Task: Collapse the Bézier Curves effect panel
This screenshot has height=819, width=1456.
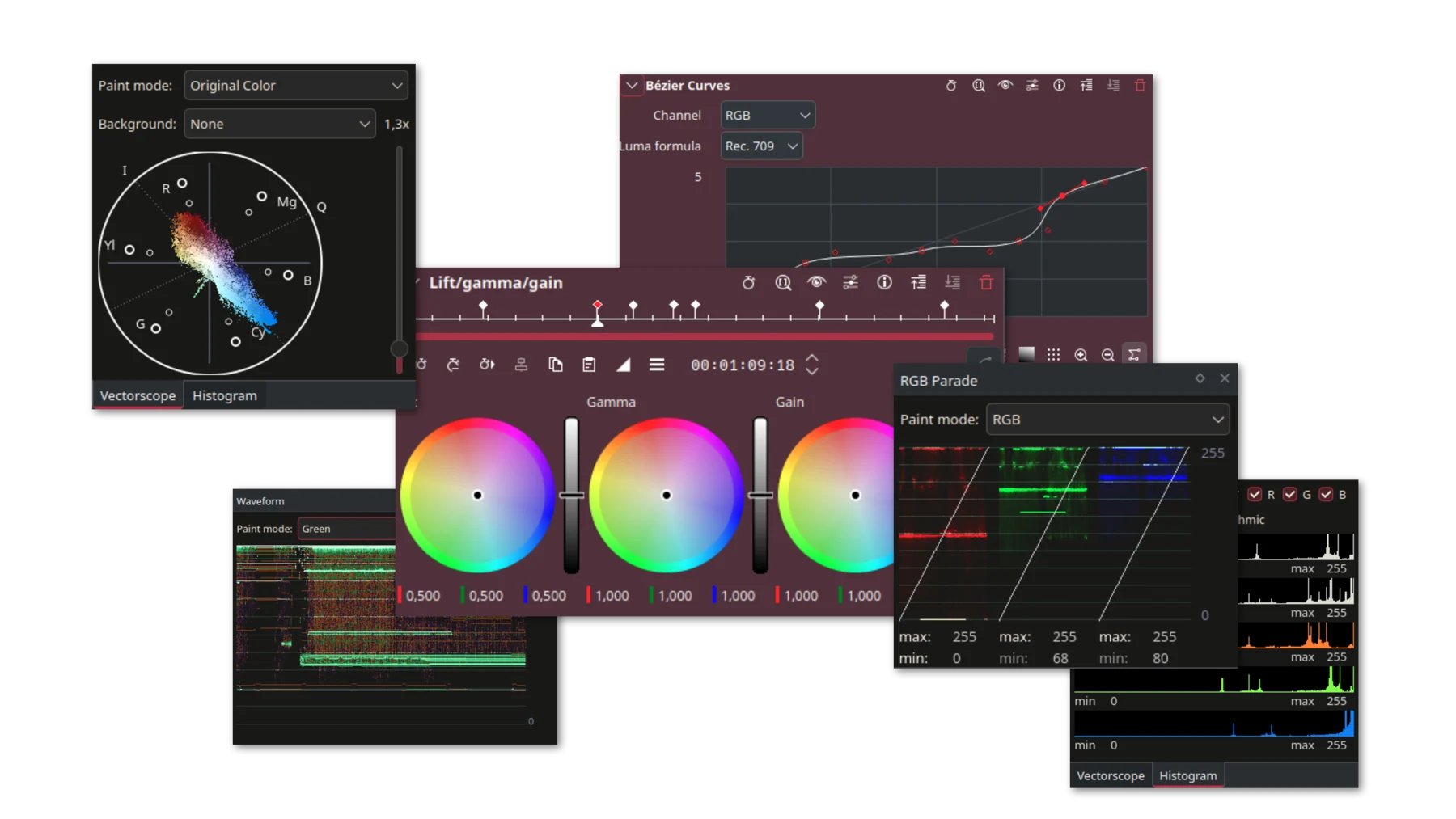Action: 632,86
